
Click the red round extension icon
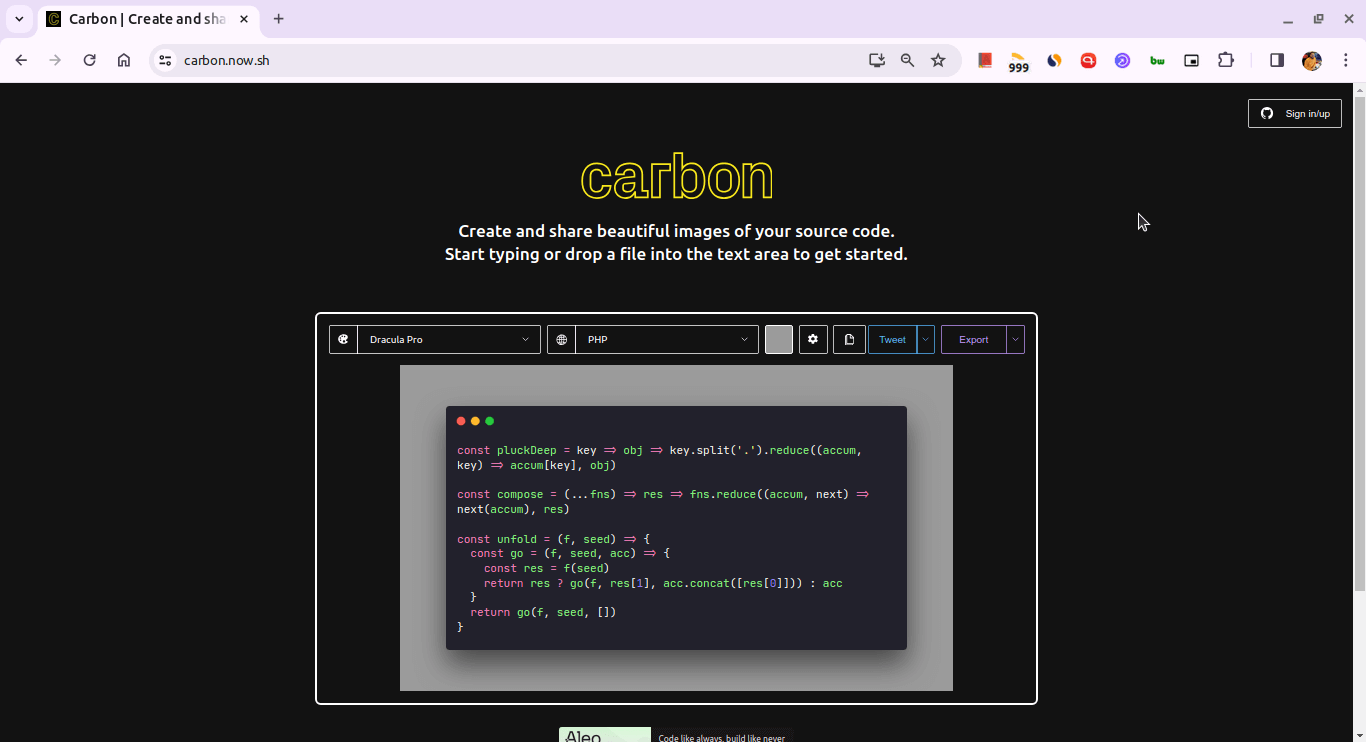pos(1088,60)
